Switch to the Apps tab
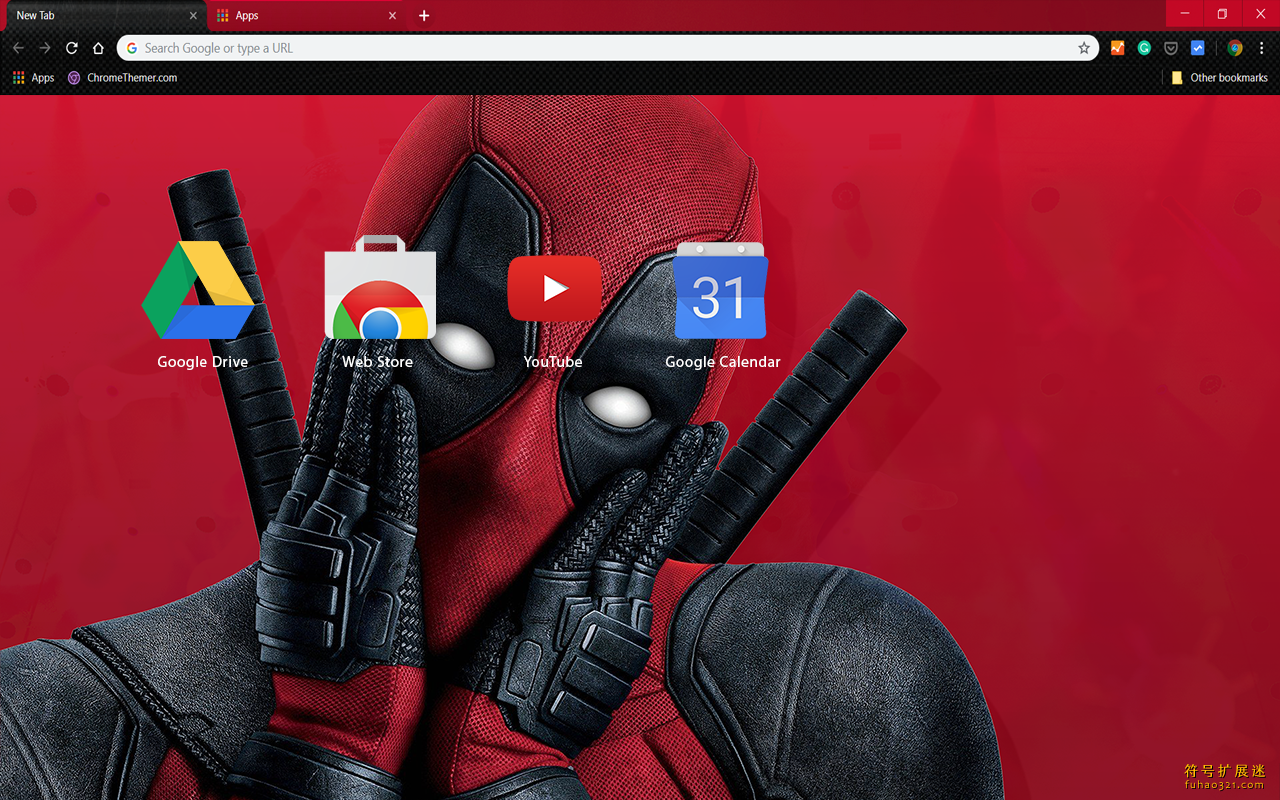 click(x=307, y=16)
